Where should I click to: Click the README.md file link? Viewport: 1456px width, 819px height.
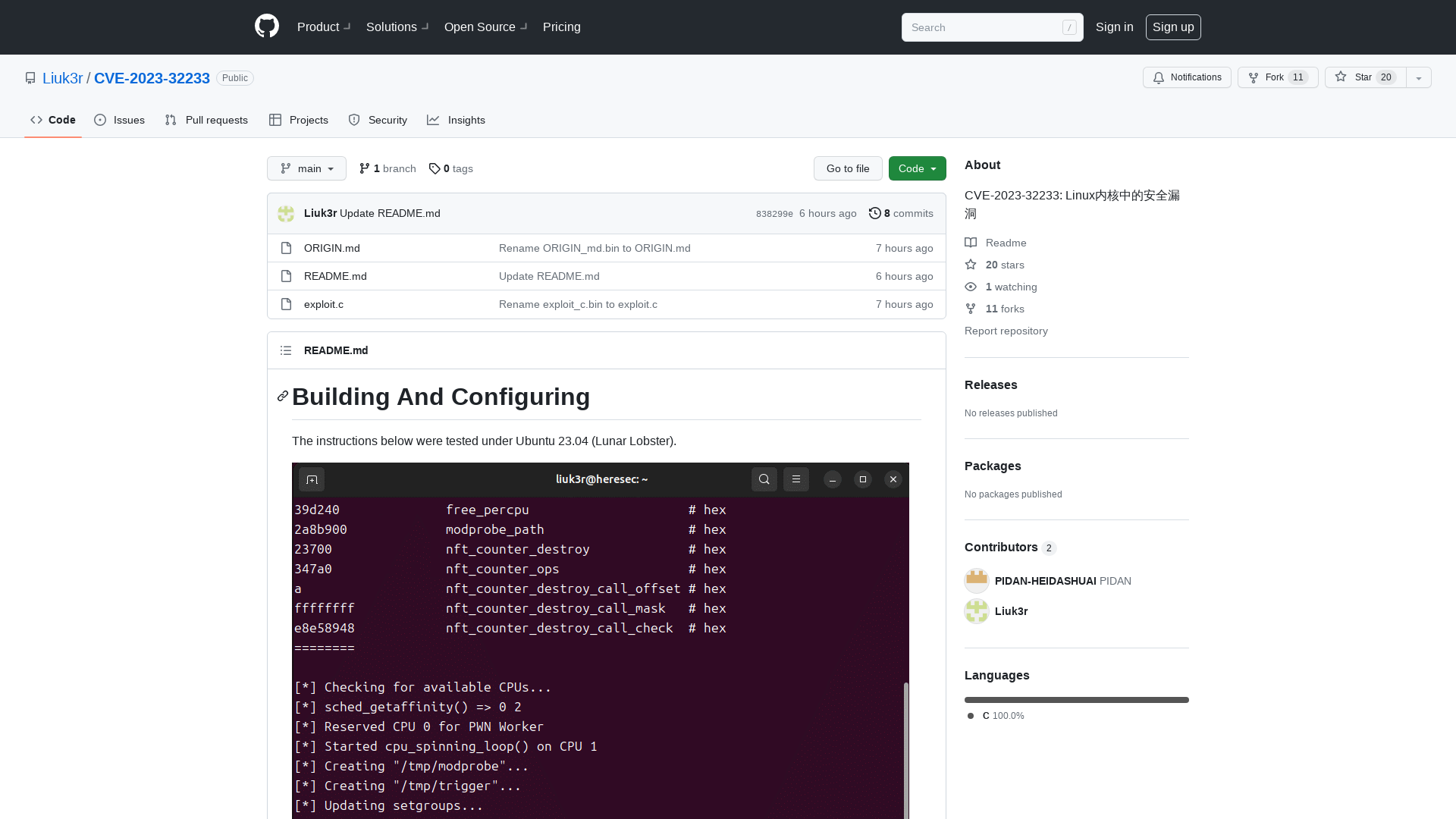coord(335,275)
